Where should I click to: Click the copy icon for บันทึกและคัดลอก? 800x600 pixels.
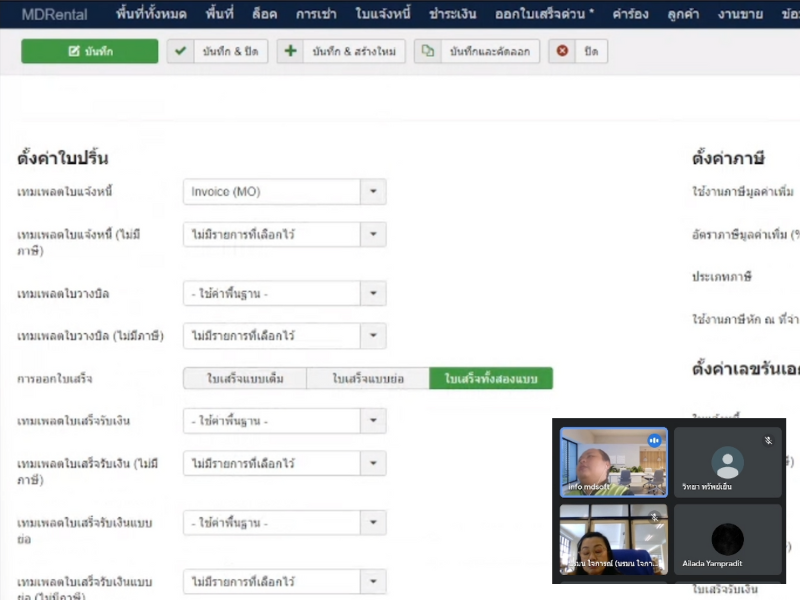point(428,51)
